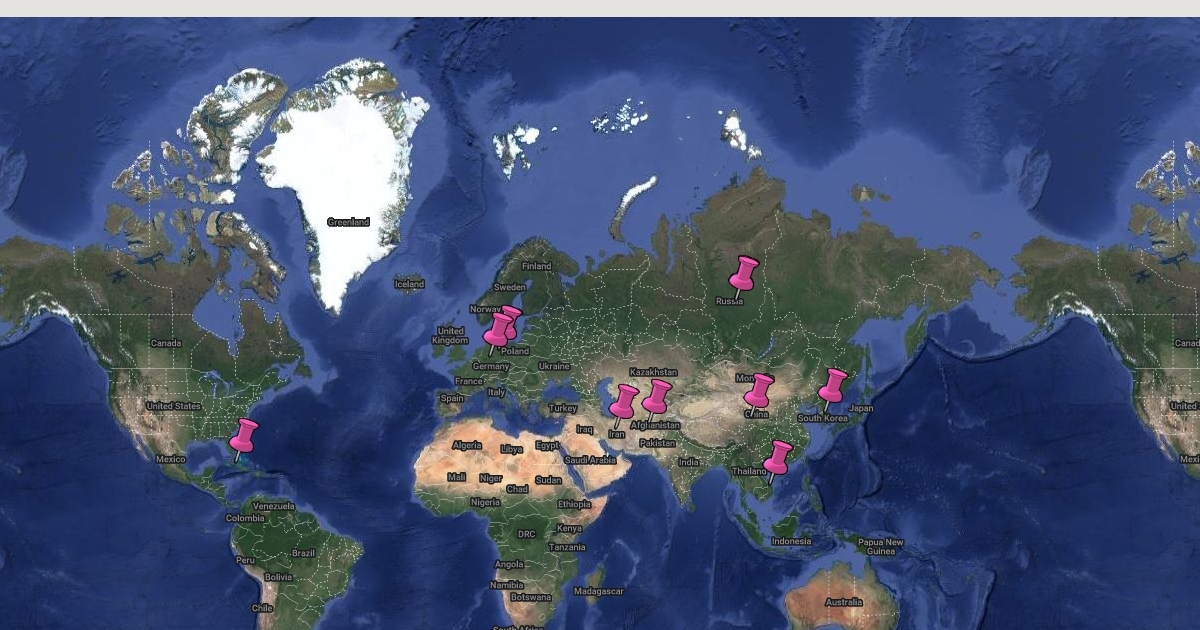The height and width of the screenshot is (630, 1200).
Task: Click the Australia country label
Action: (x=844, y=602)
